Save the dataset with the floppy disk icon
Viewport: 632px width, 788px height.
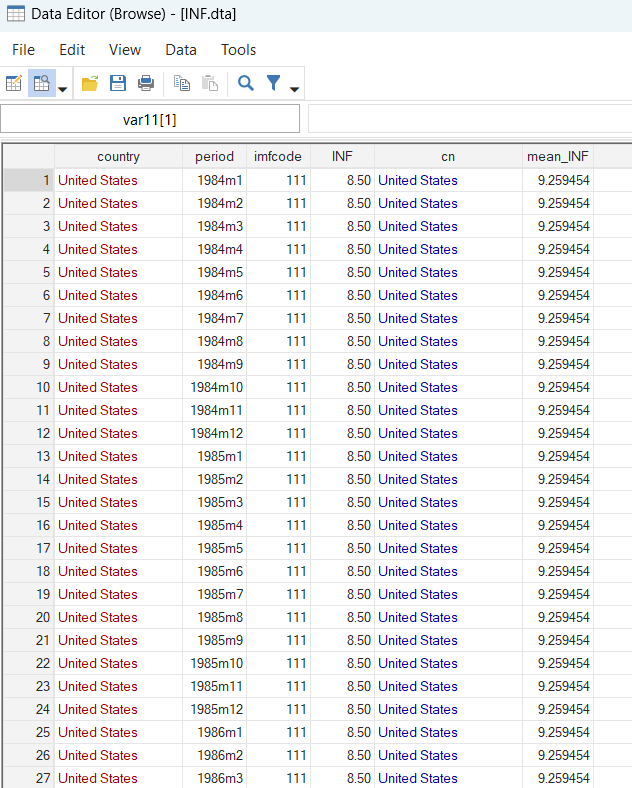[118, 84]
